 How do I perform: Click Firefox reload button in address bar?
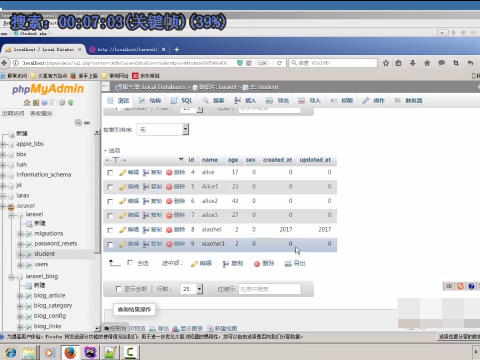[279, 63]
